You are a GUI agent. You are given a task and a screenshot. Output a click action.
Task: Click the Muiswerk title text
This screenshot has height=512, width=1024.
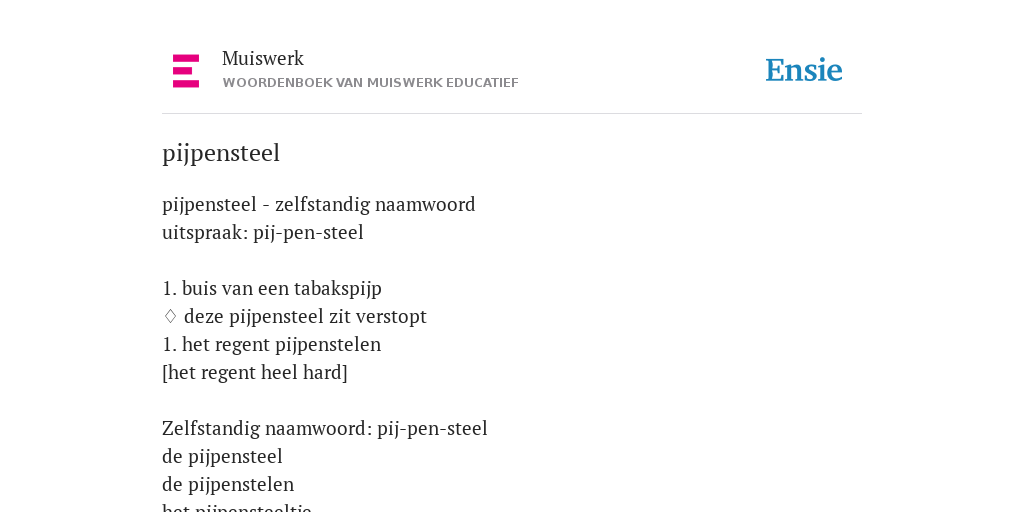[x=263, y=59]
